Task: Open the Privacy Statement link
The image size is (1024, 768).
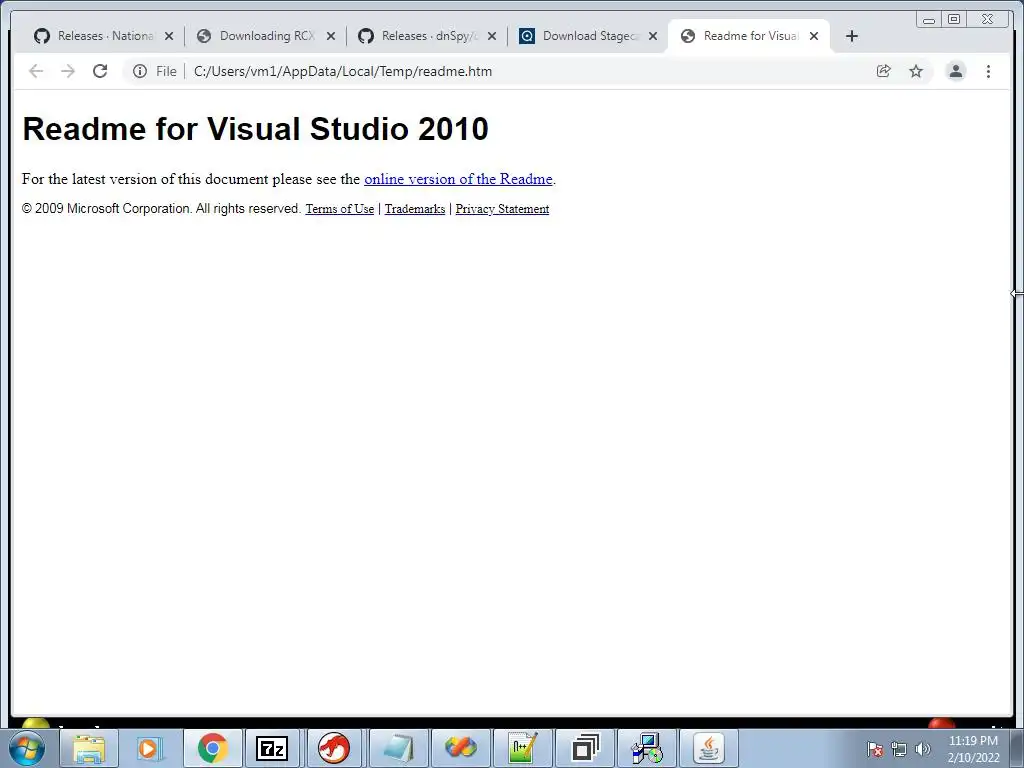Action: pos(502,209)
